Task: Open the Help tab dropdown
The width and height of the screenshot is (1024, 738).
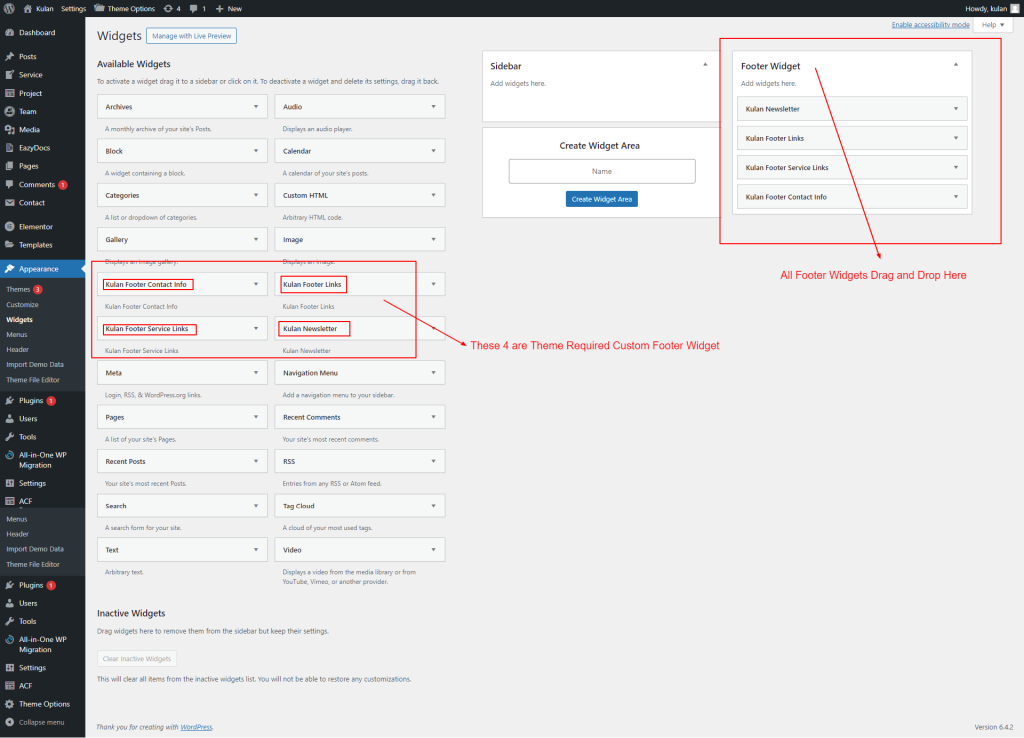Action: tap(993, 25)
